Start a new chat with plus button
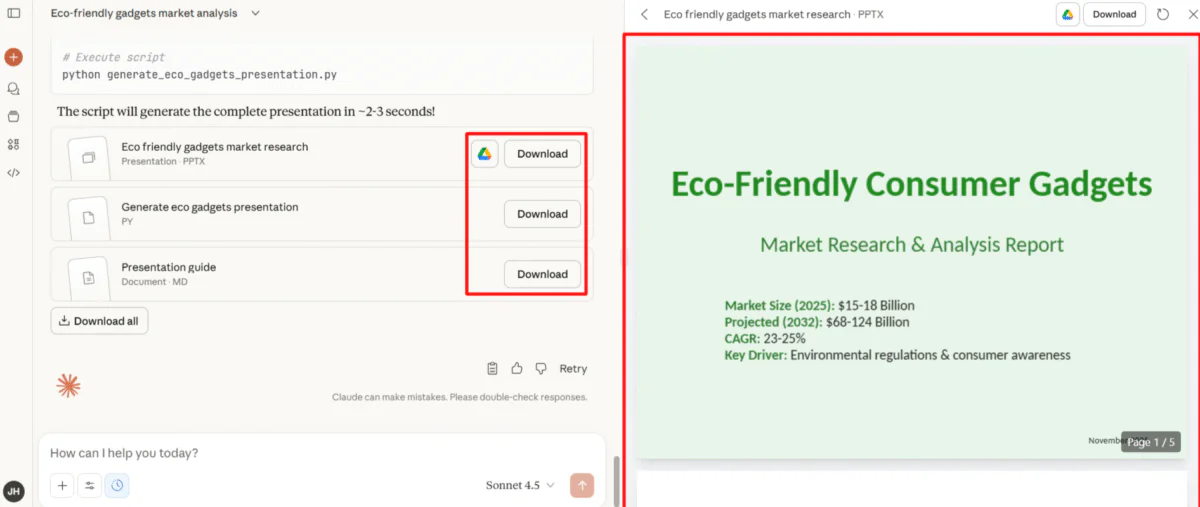Viewport: 1200px width, 507px height. (x=14, y=57)
